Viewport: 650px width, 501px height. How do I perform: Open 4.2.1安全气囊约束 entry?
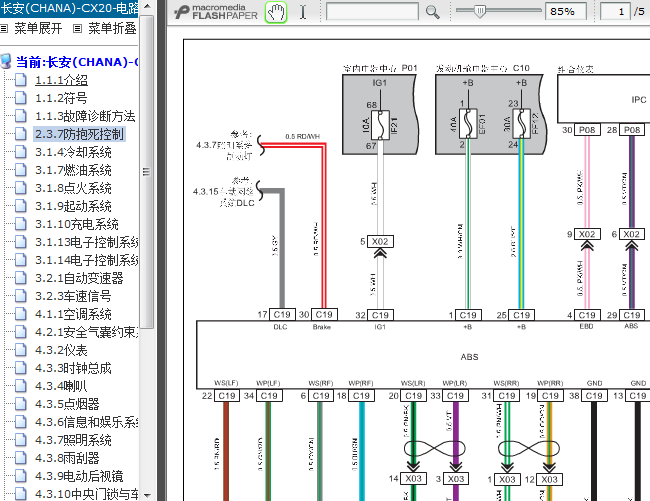pyautogui.click(x=86, y=332)
